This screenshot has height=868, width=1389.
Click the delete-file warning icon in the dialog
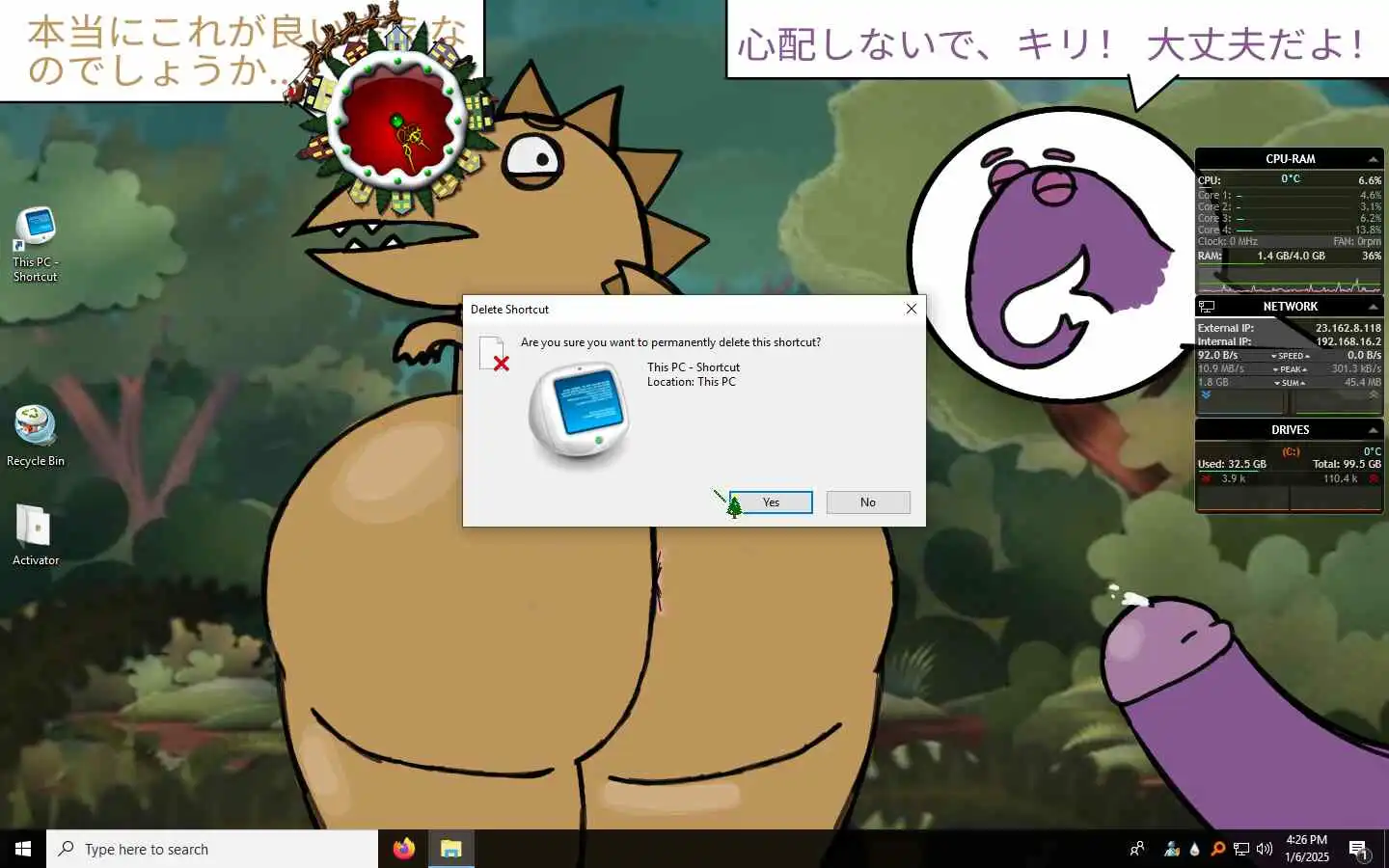click(x=494, y=354)
